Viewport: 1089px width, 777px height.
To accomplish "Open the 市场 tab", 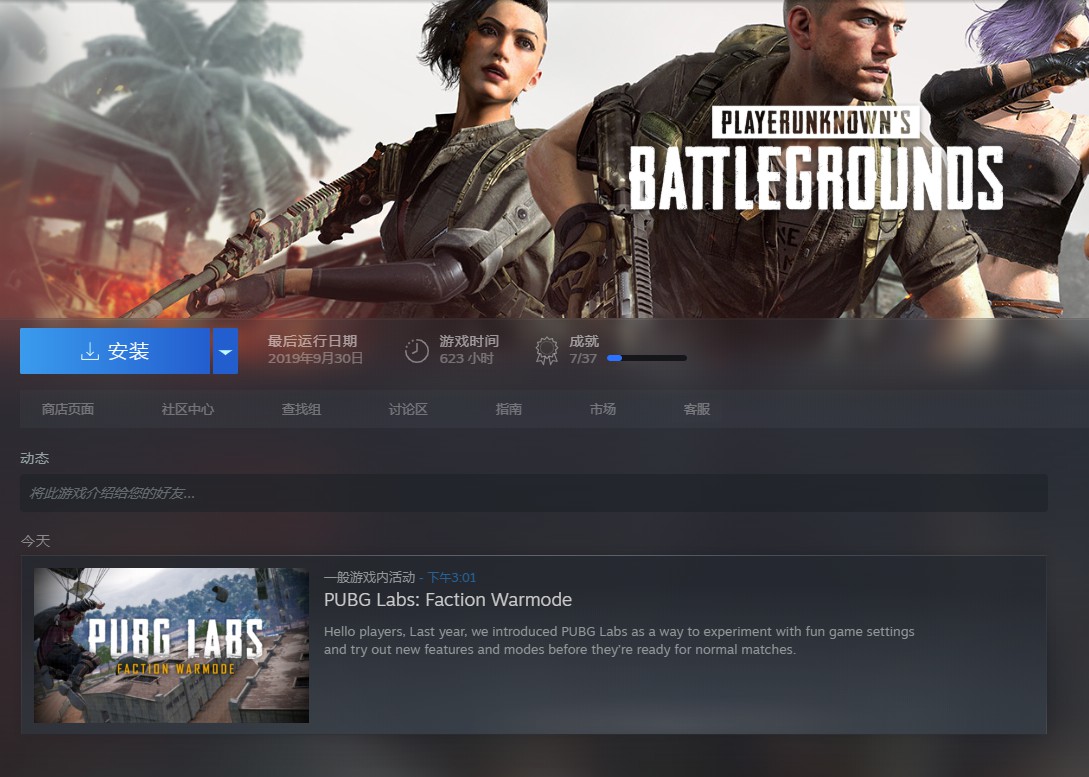I will point(602,409).
